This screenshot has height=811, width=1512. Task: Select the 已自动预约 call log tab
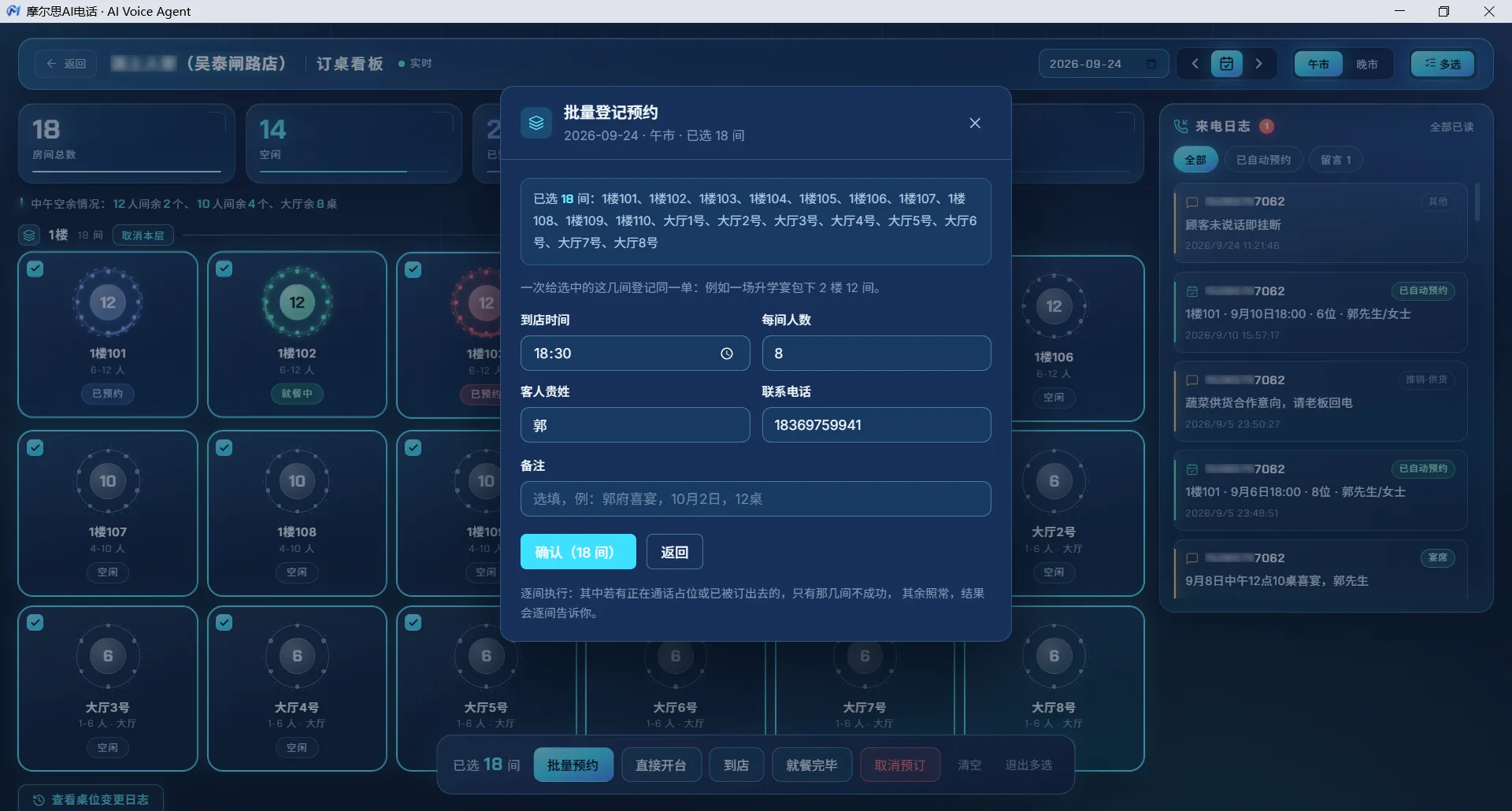click(1263, 160)
